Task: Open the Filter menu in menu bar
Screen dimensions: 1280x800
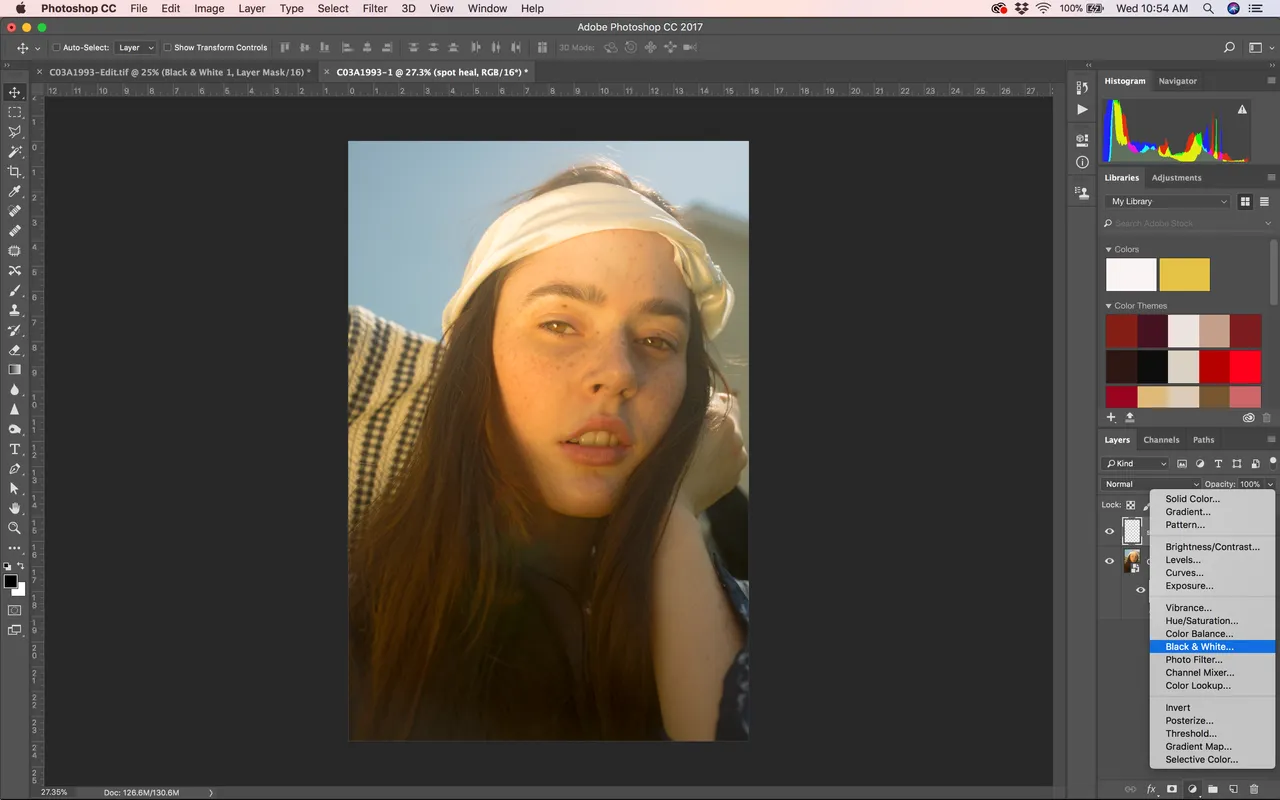Action: (x=375, y=8)
